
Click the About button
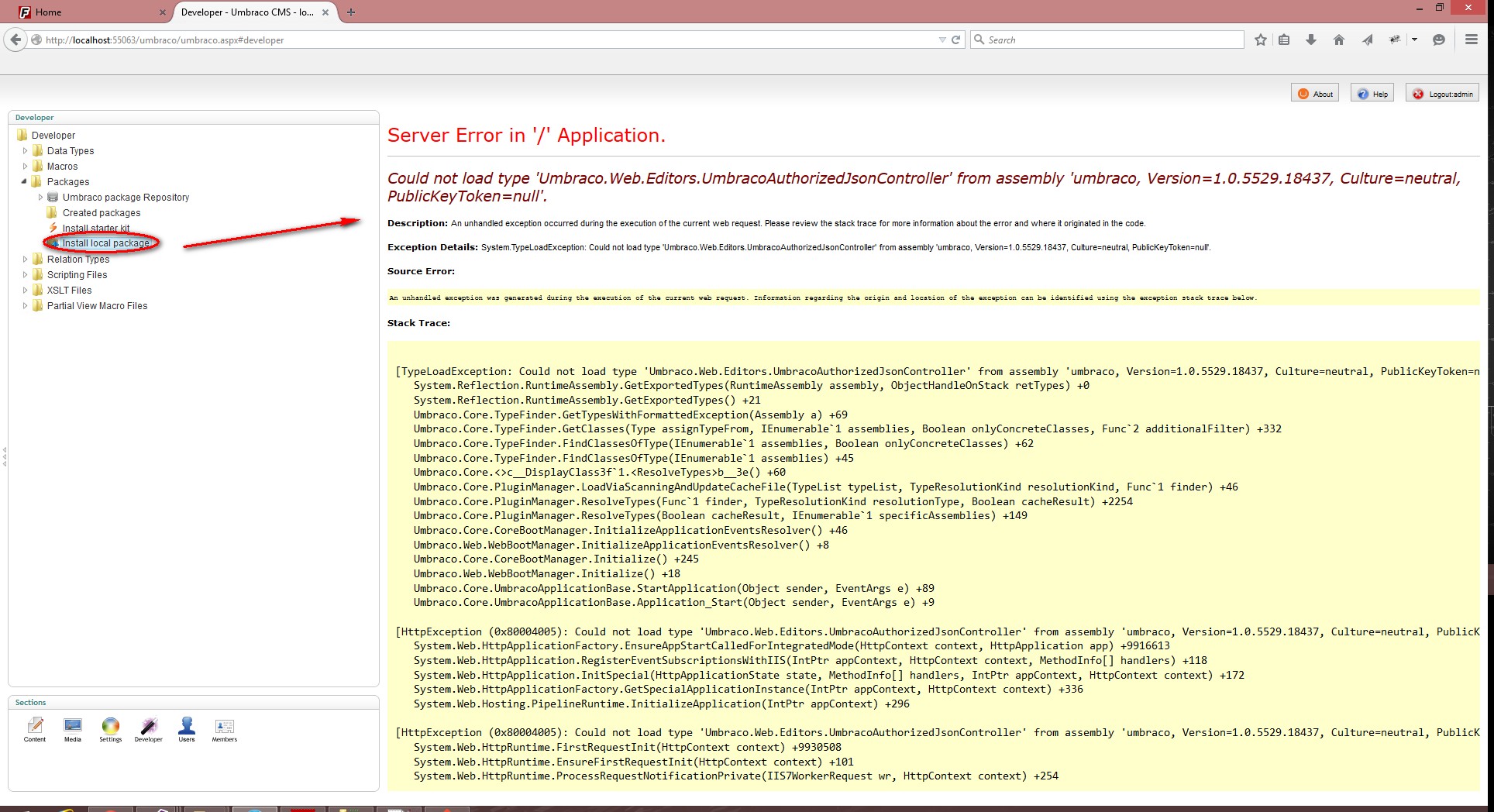coord(1315,94)
